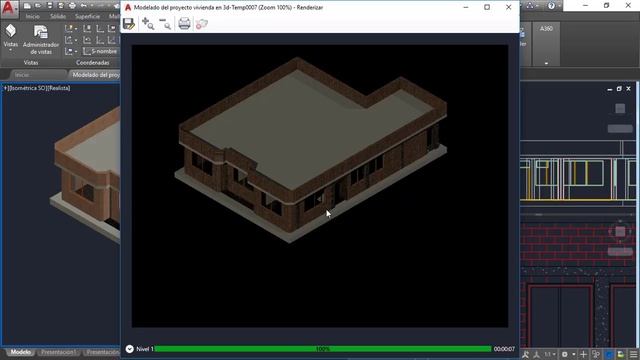Zoom out on render with minus magnifier
Image resolution: width=640 pixels, height=360 pixels.
[165, 24]
